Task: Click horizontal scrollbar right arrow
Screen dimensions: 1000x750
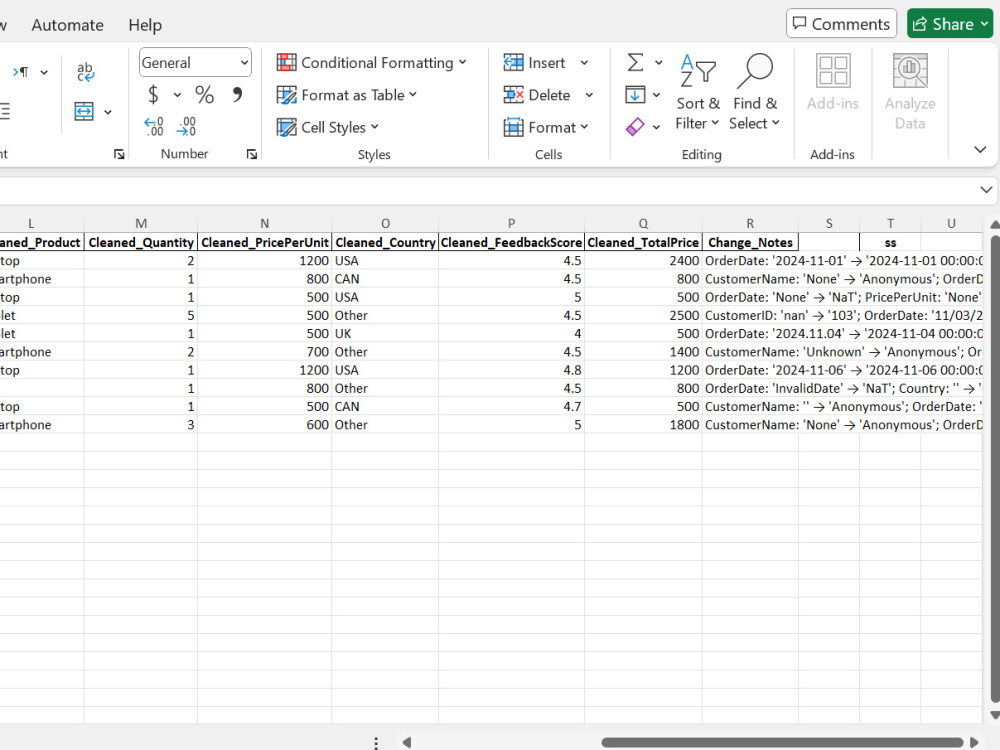Action: (974, 742)
